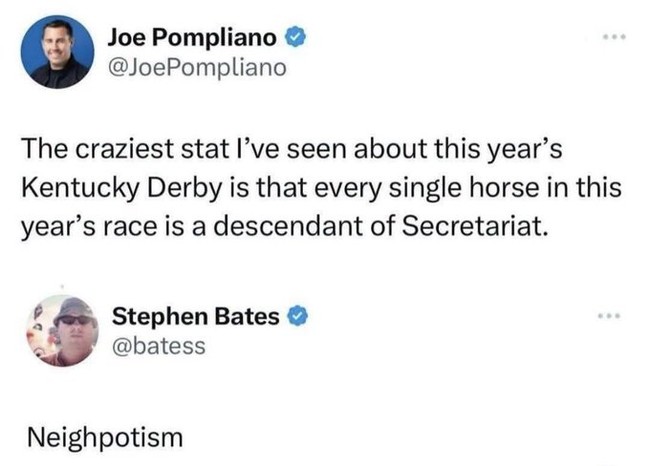Screen dimensions: 650x466
Task: Open Stephen Bates's profile picture
Action: 62,330
